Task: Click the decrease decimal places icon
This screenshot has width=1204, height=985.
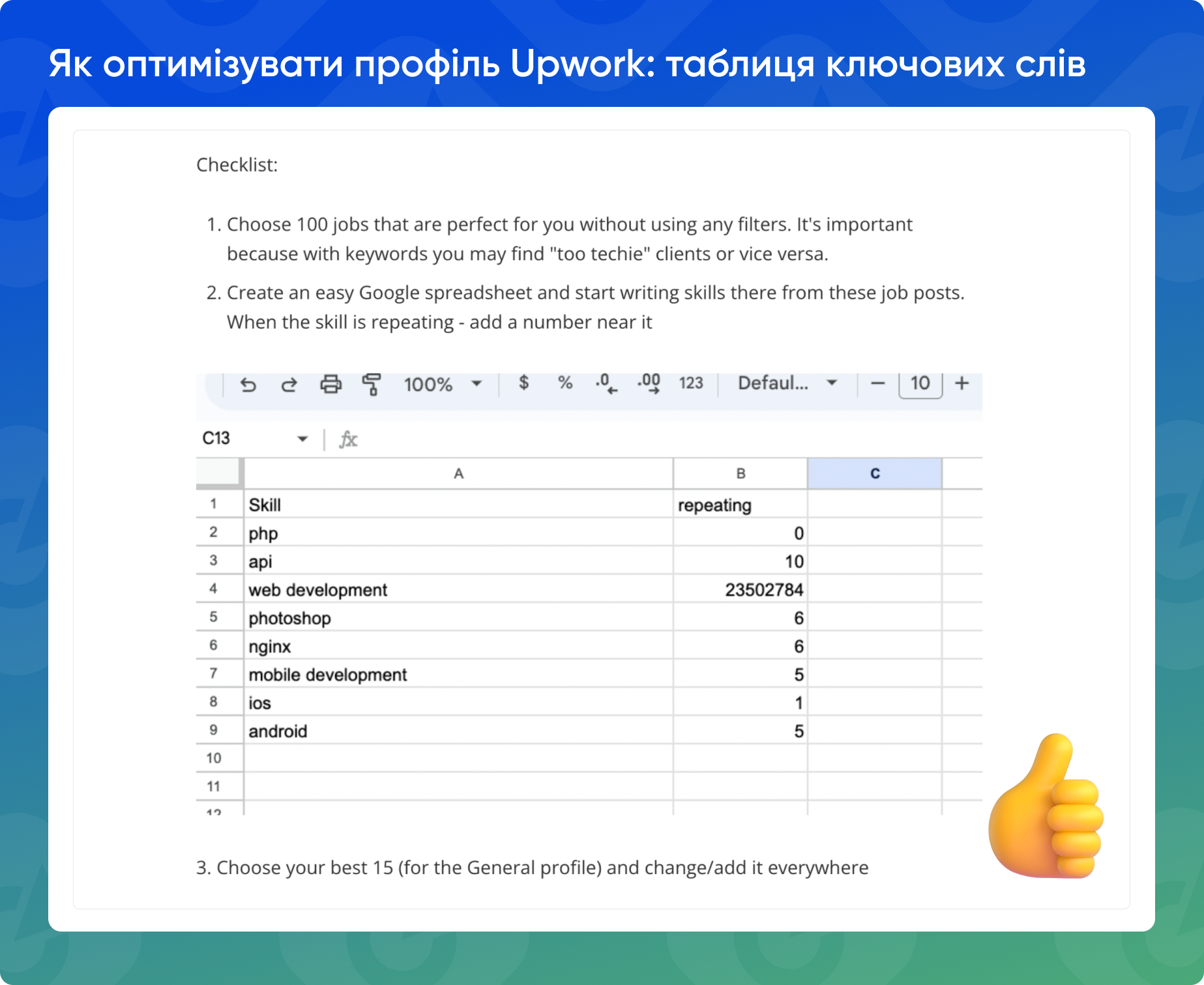Action: (605, 383)
